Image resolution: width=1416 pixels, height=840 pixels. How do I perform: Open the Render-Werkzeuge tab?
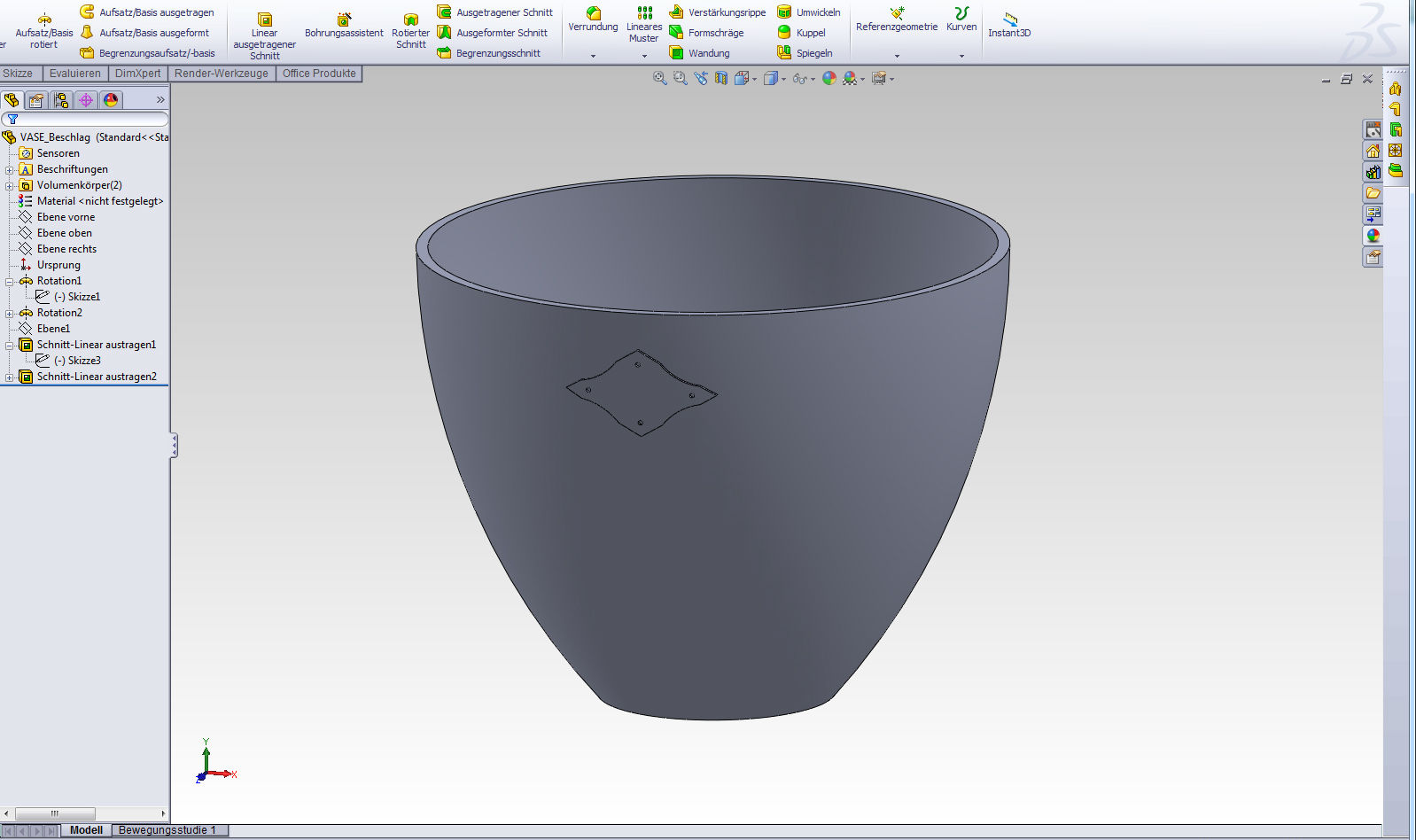point(222,74)
